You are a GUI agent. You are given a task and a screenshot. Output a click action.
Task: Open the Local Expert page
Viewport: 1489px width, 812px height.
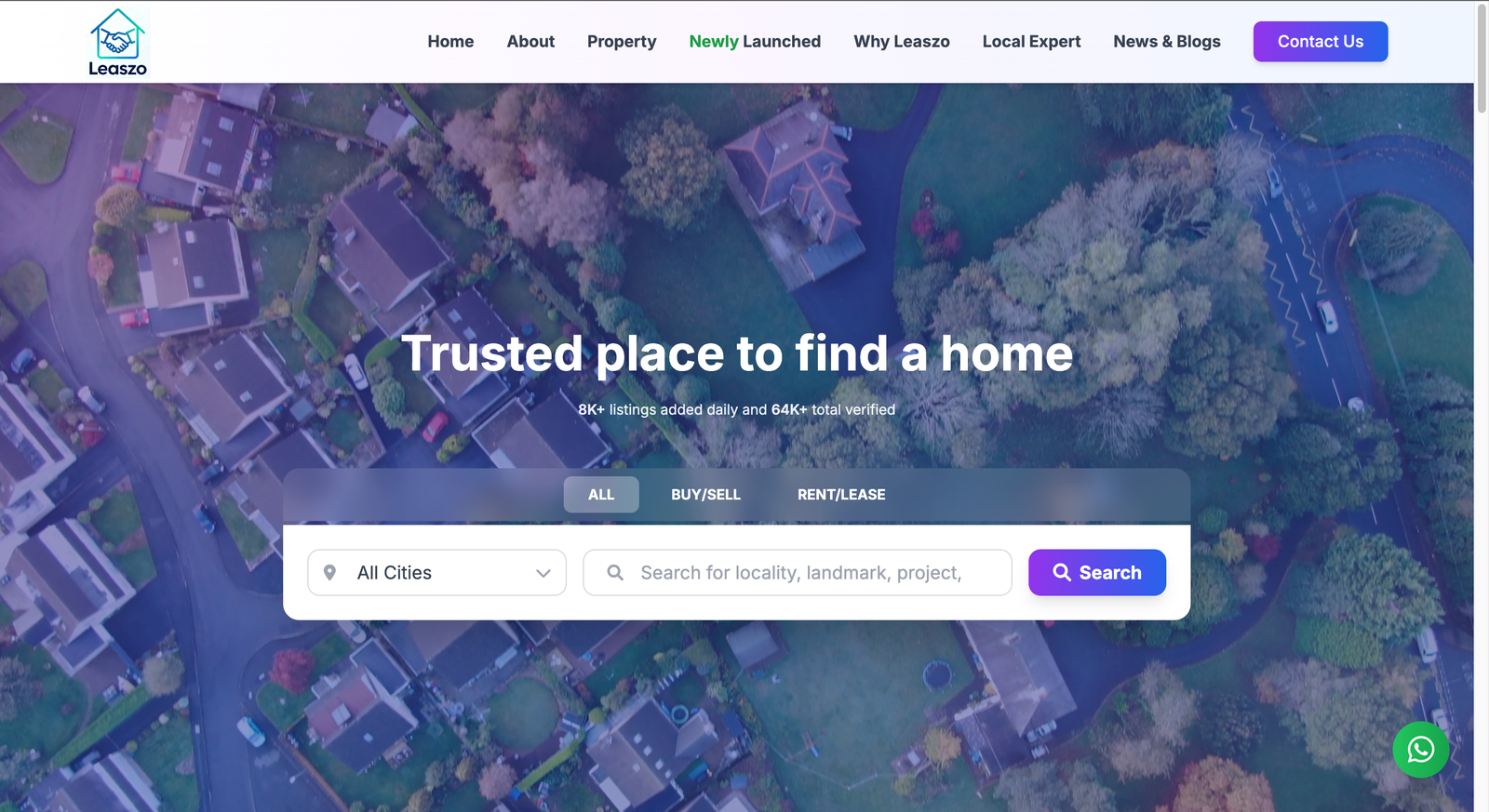pyautogui.click(x=1031, y=42)
